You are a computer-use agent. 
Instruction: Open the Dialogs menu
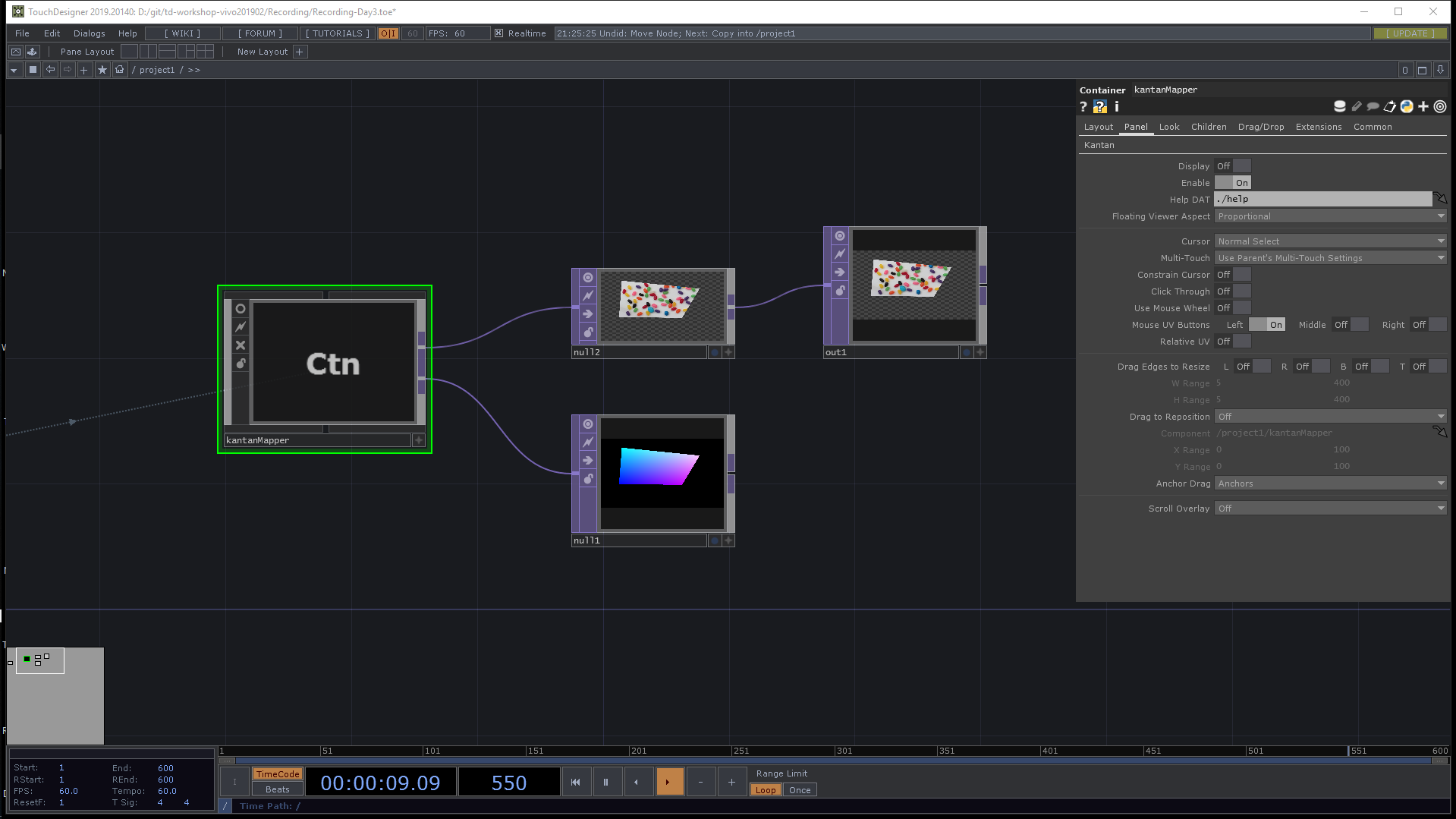[89, 33]
